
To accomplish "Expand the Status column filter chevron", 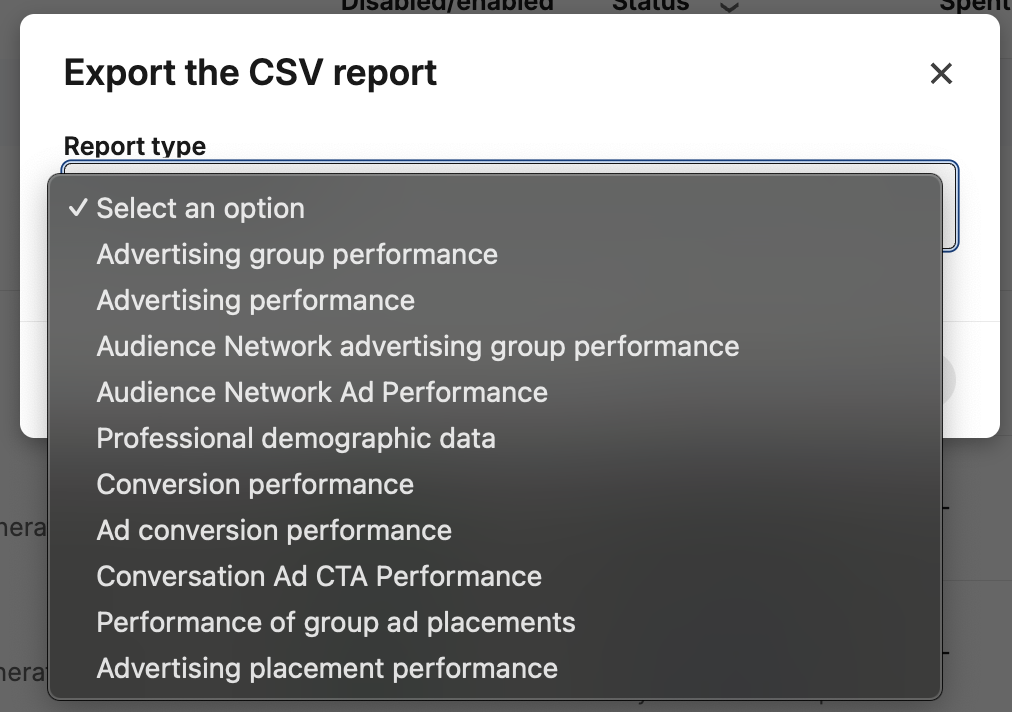I will [x=729, y=8].
